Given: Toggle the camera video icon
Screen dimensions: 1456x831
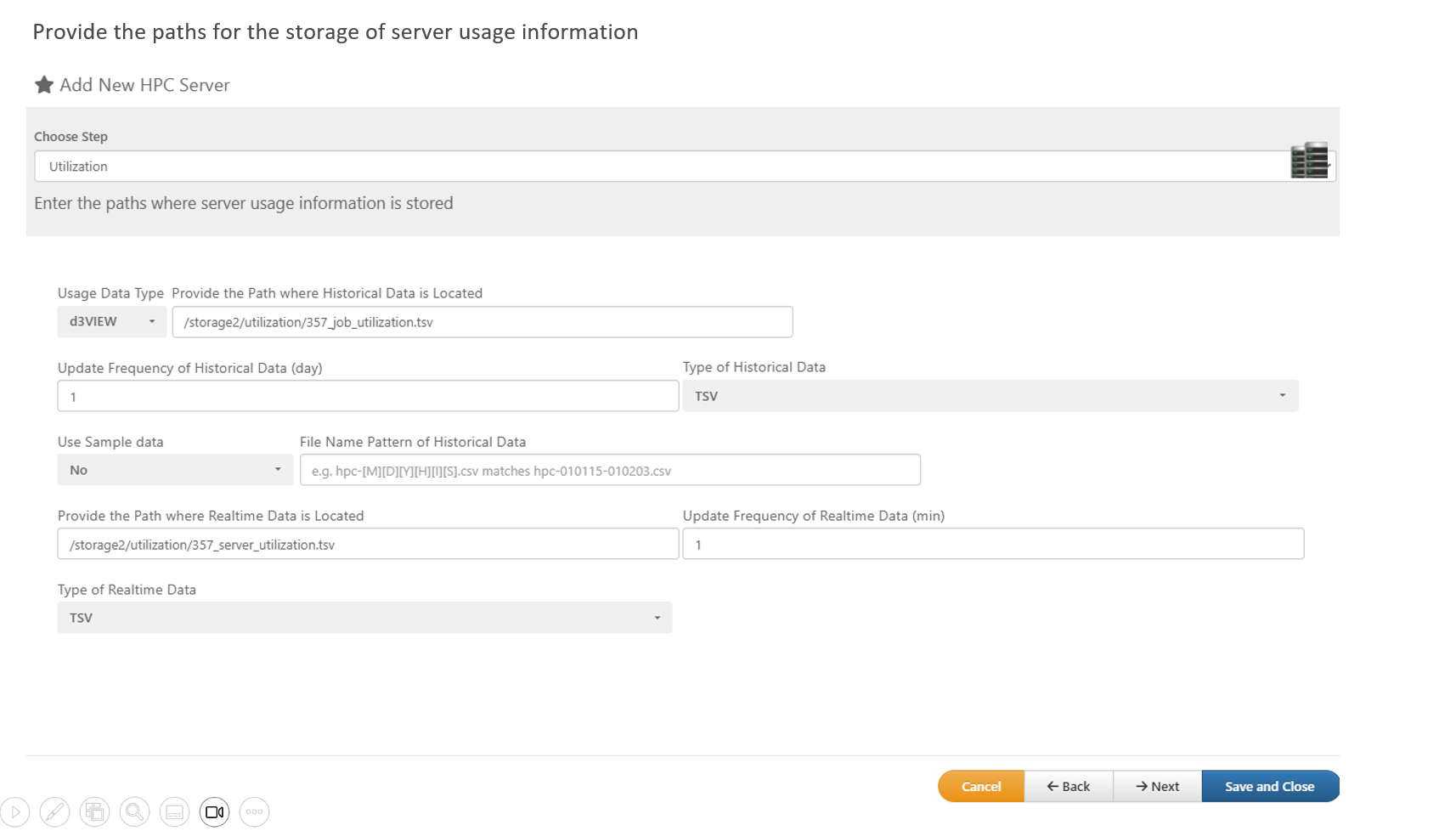Looking at the screenshot, I should coord(214,812).
